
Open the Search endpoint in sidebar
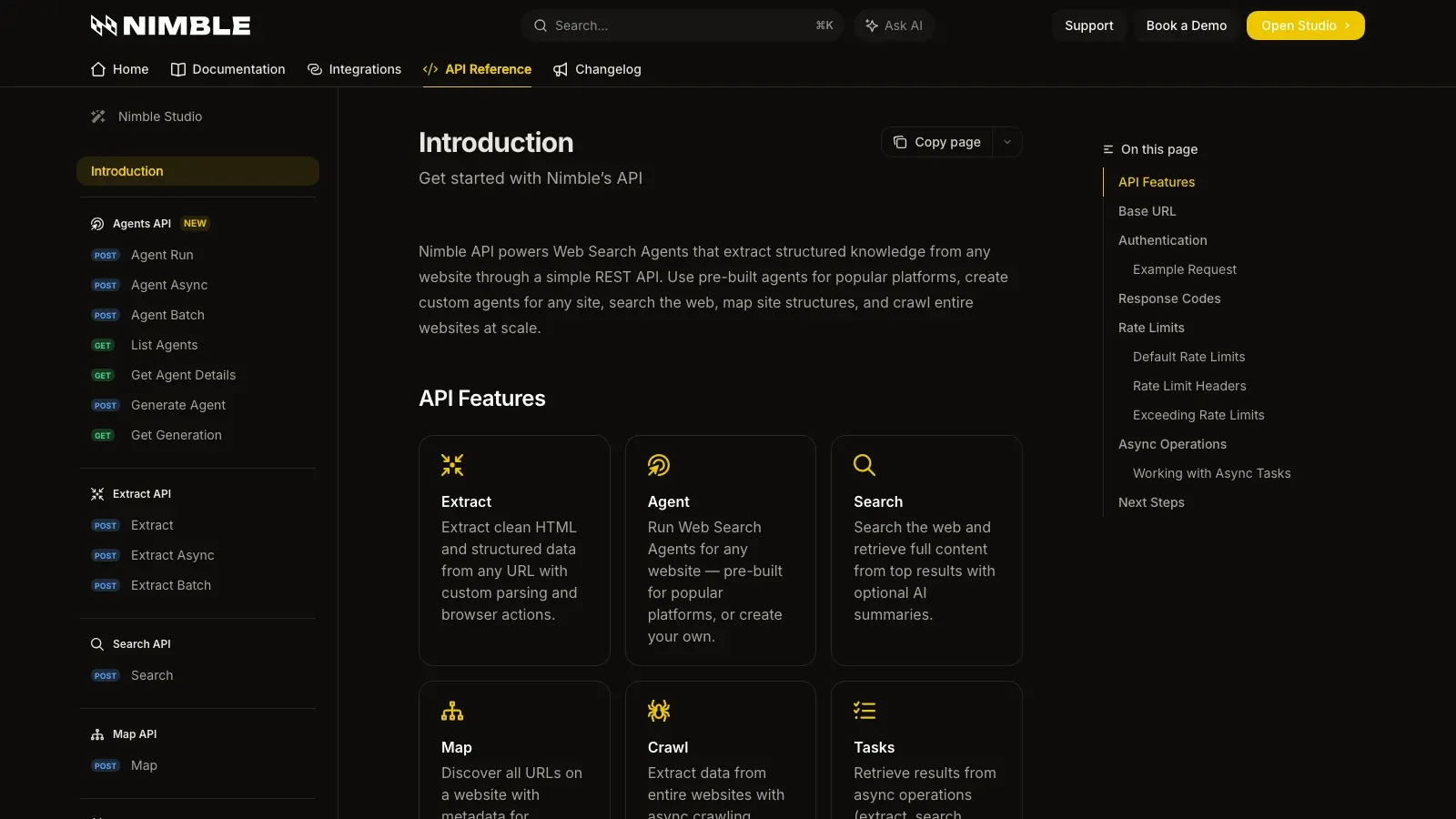[197, 675]
